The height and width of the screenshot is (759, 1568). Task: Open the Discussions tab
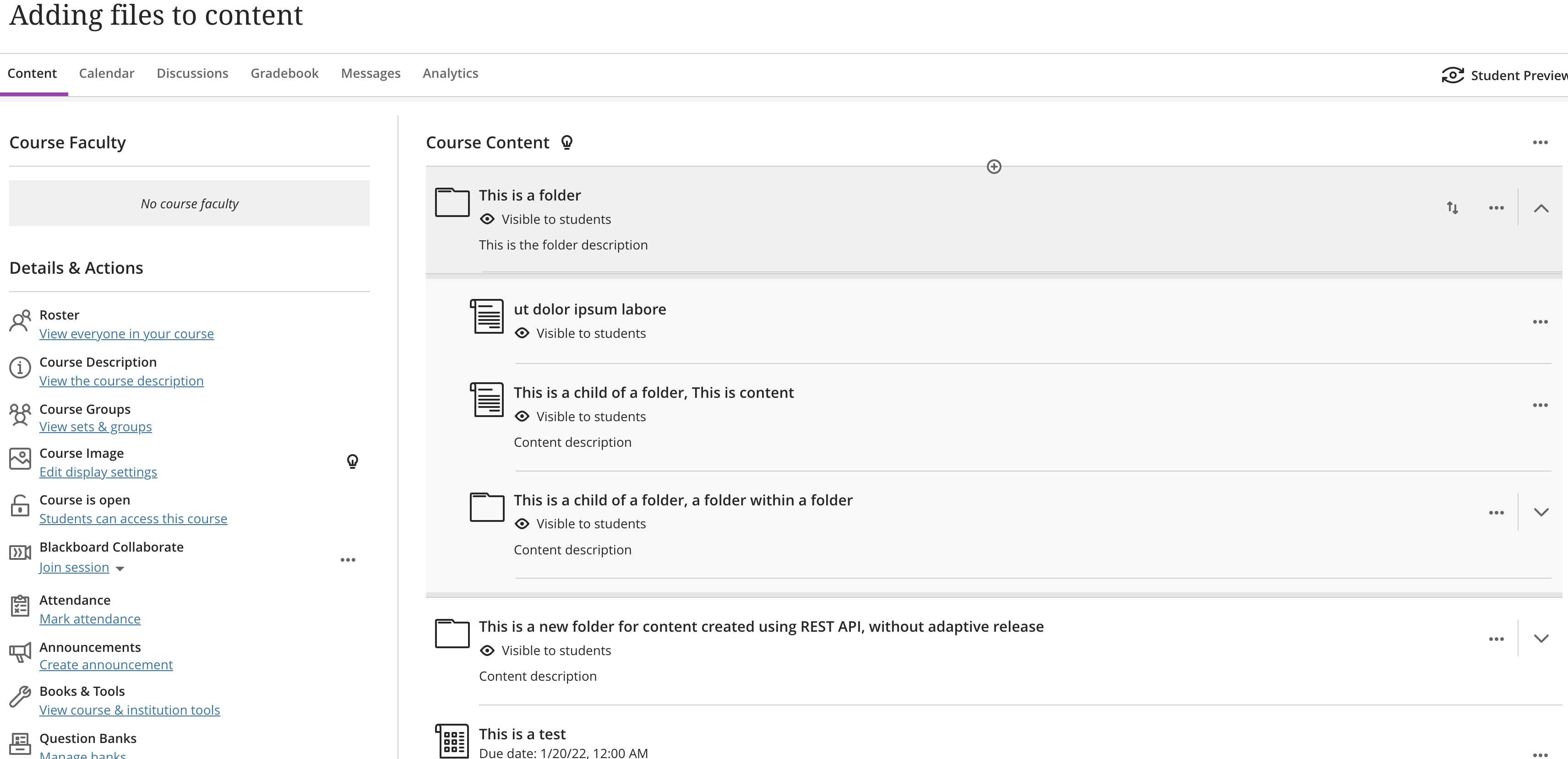[192, 74]
